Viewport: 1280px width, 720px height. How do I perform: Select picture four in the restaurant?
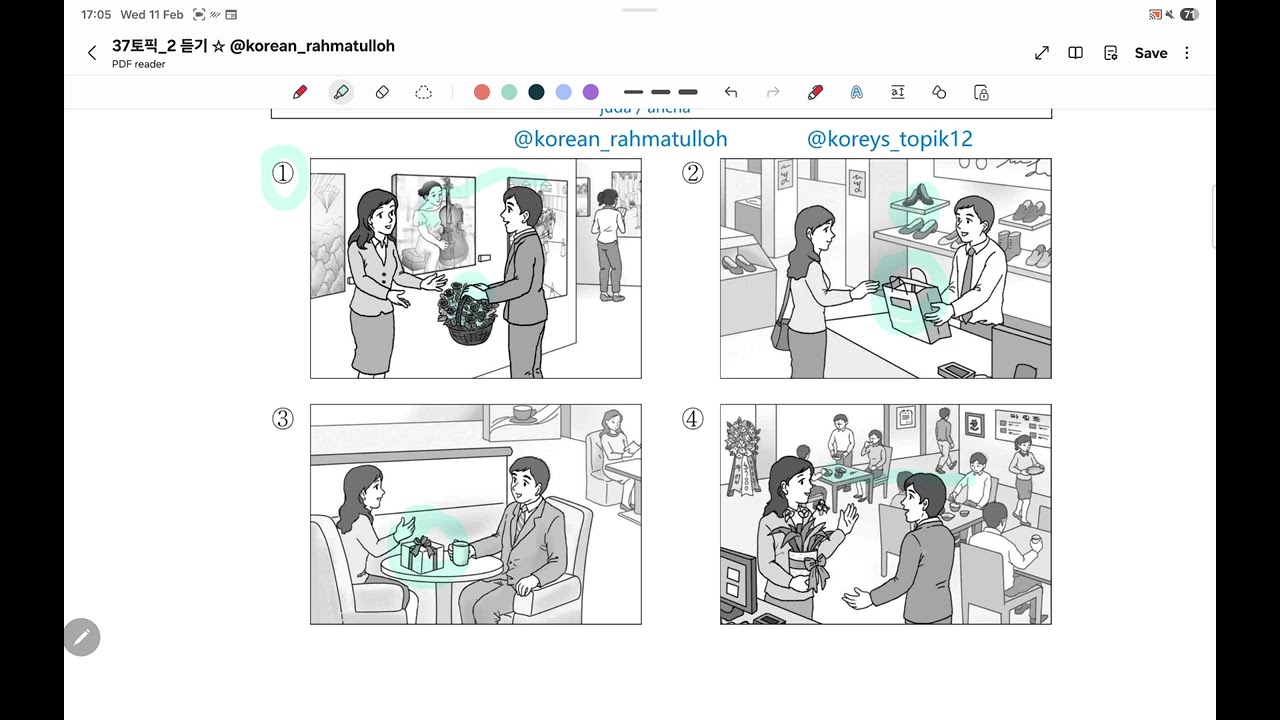pyautogui.click(x=886, y=514)
